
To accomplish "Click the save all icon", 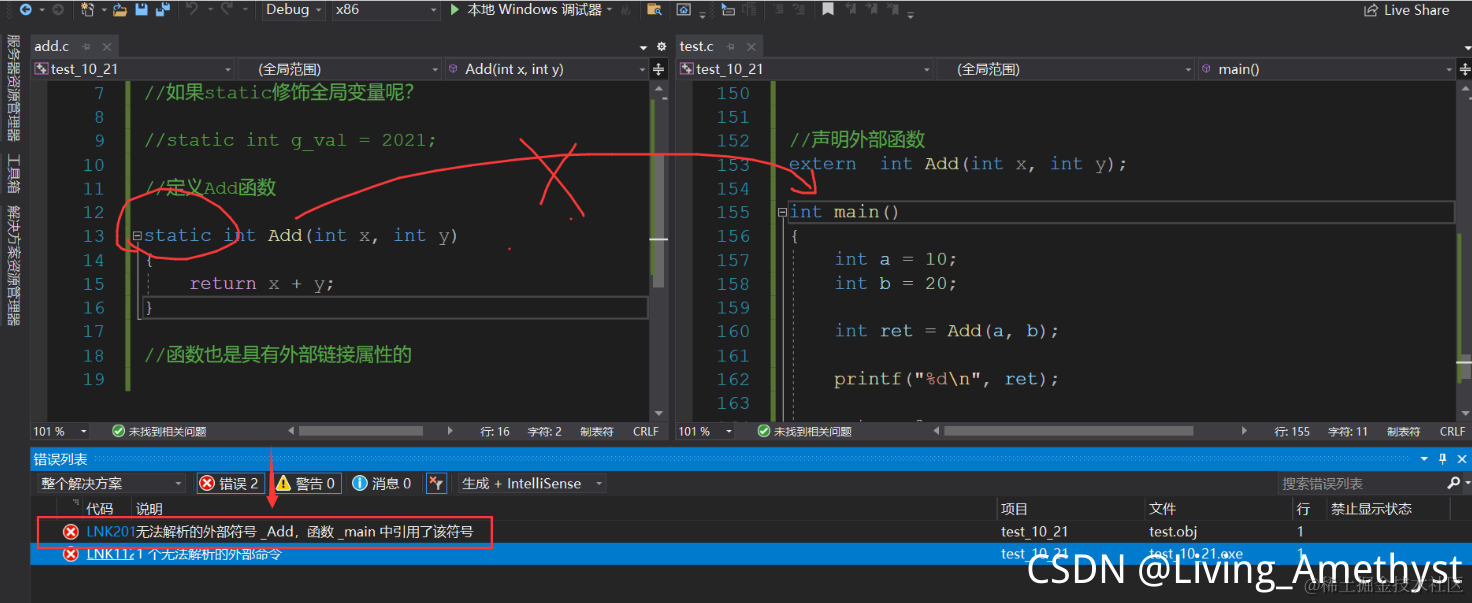I will click(162, 9).
